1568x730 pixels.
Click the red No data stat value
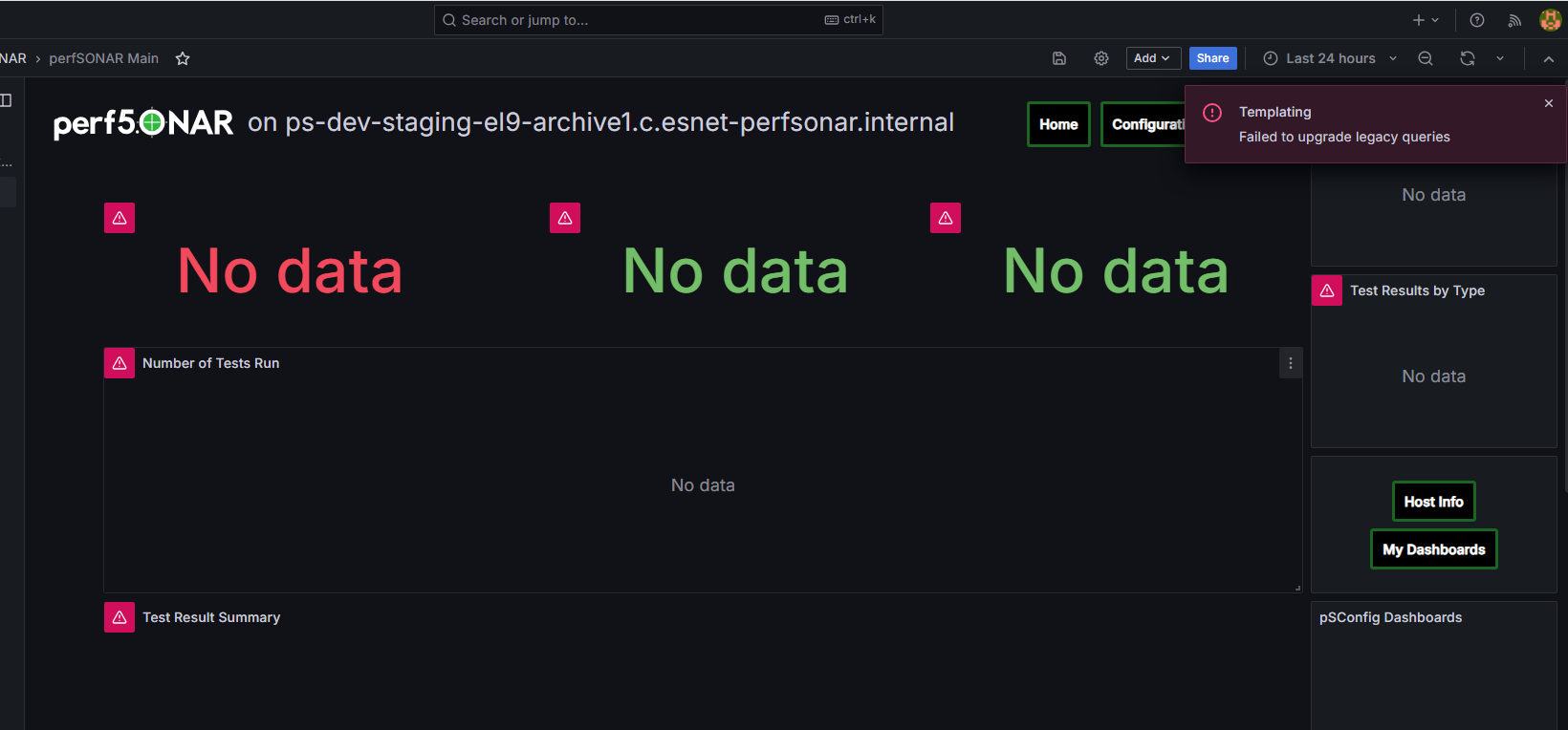(290, 271)
